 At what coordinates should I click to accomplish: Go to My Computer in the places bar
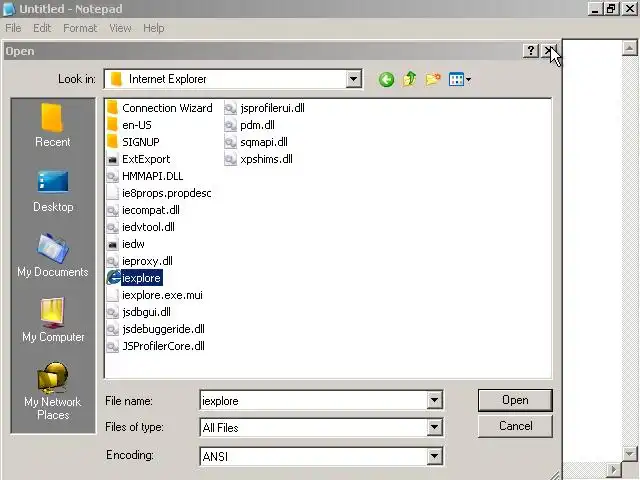pyautogui.click(x=53, y=320)
